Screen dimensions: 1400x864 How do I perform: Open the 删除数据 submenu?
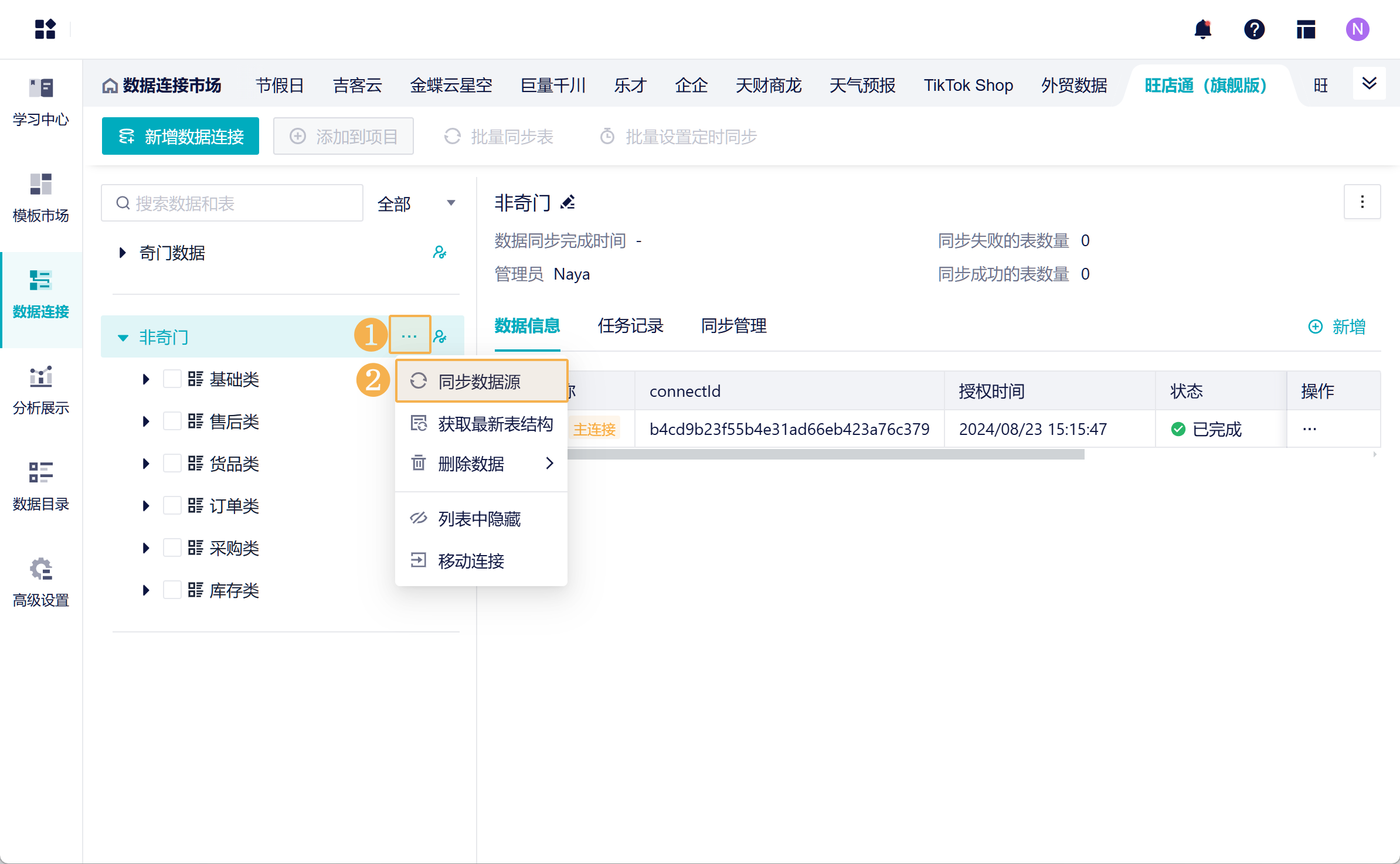pyautogui.click(x=481, y=464)
